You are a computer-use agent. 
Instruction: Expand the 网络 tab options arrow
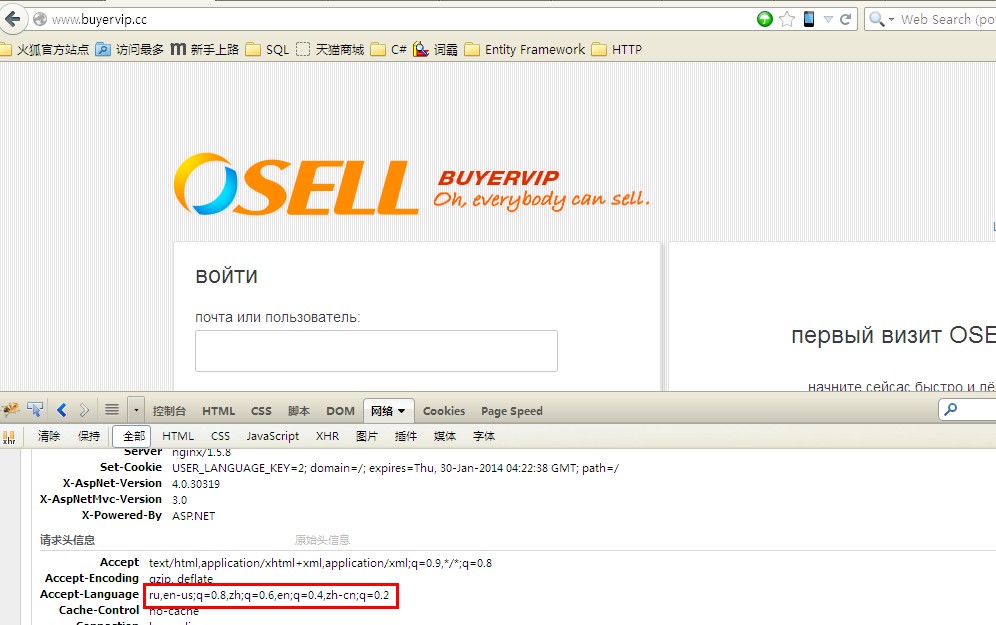point(401,411)
